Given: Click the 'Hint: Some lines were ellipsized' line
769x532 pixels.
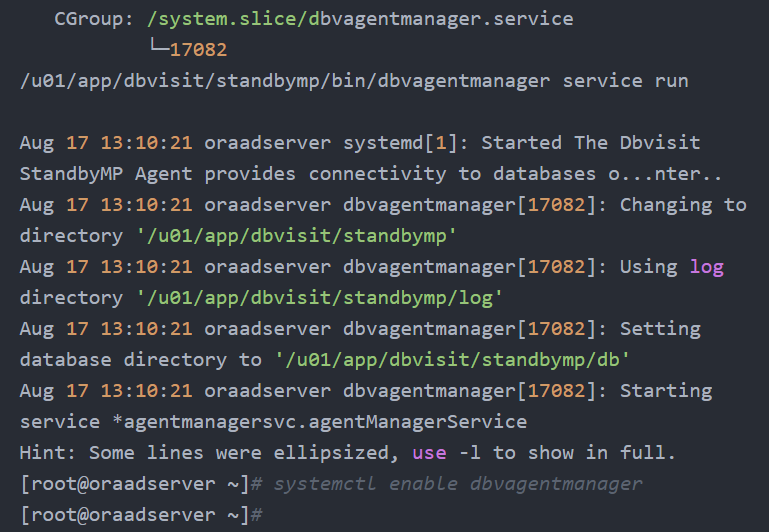Looking at the screenshot, I should pyautogui.click(x=348, y=453).
